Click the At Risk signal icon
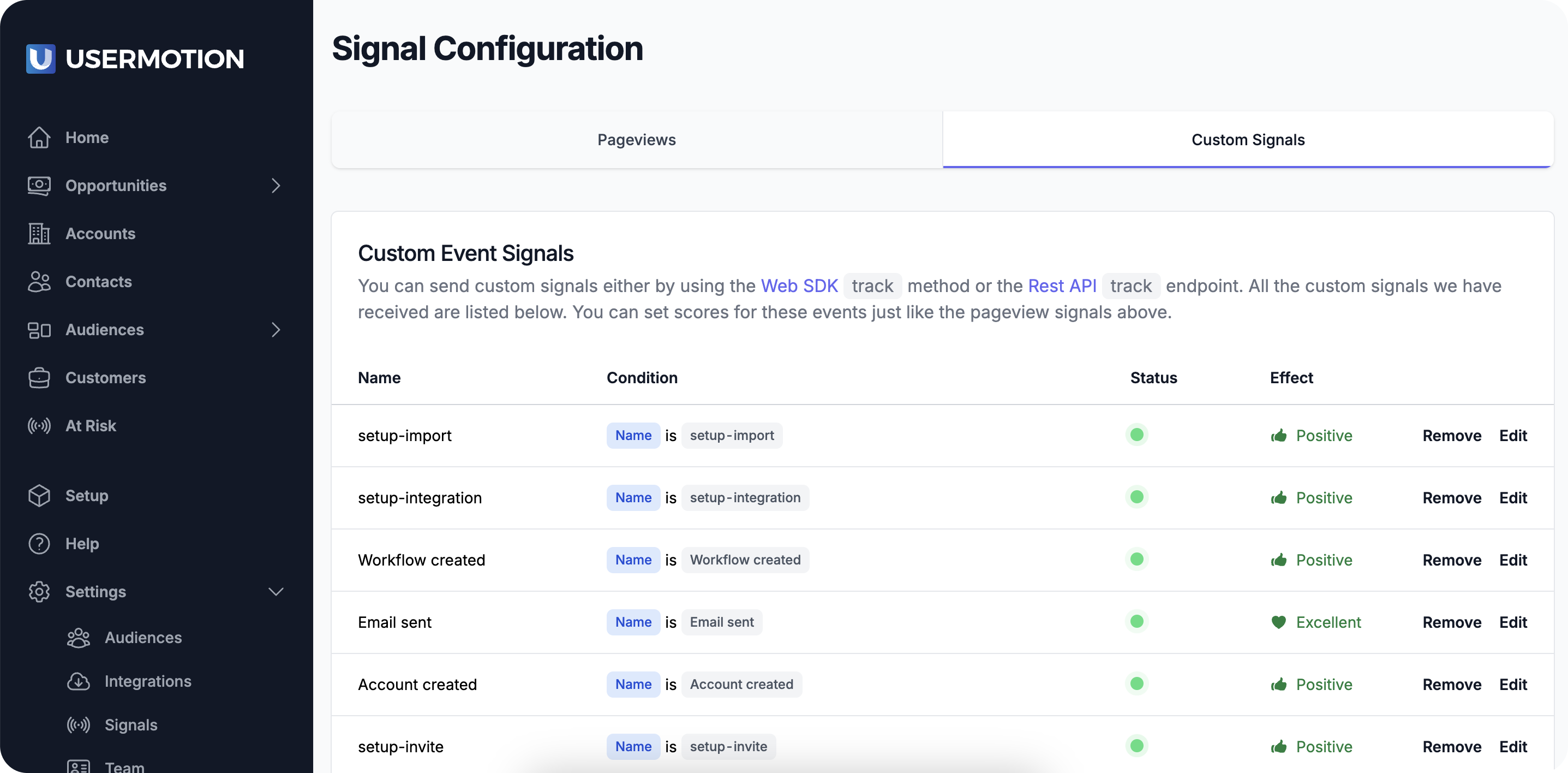This screenshot has height=773, width=1568. pos(39,426)
